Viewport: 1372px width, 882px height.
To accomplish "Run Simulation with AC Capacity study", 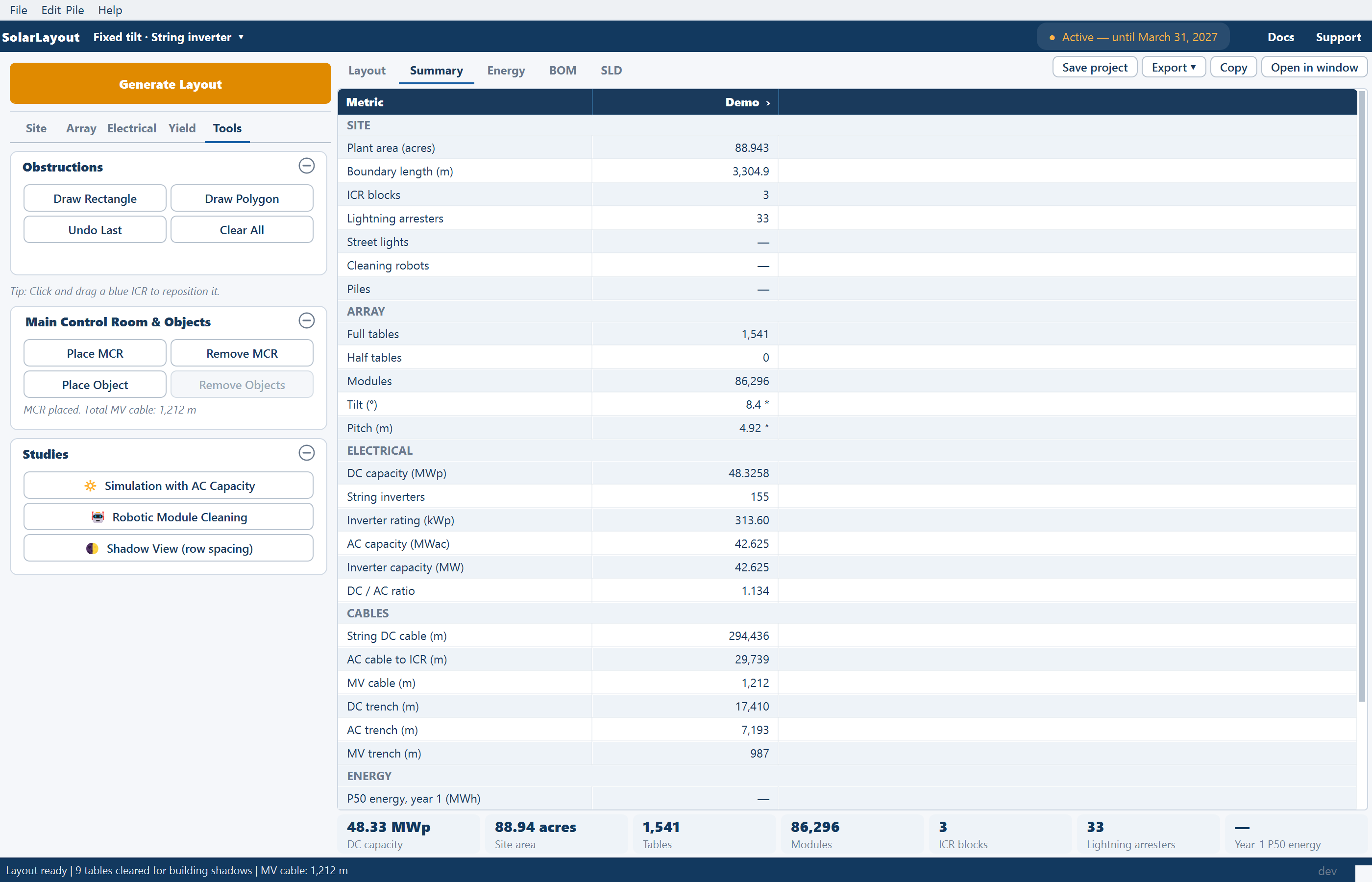I will [x=169, y=486].
